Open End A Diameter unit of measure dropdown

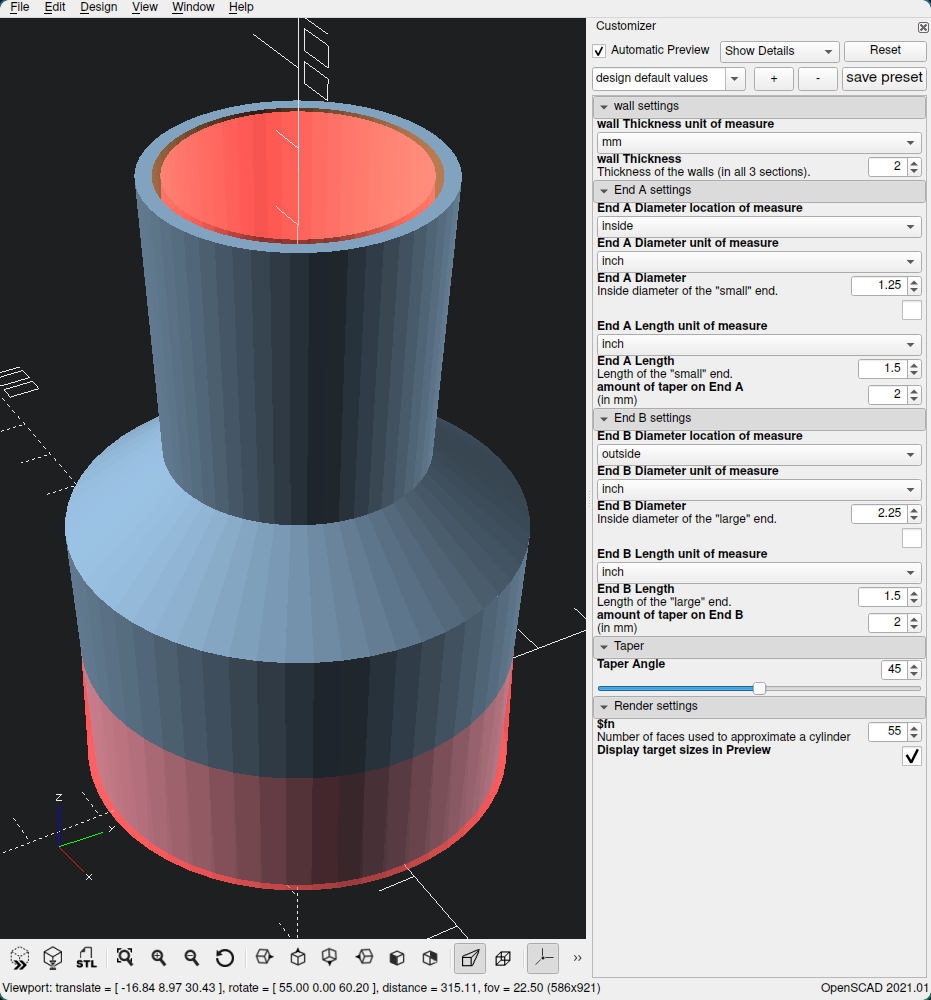(x=759, y=261)
